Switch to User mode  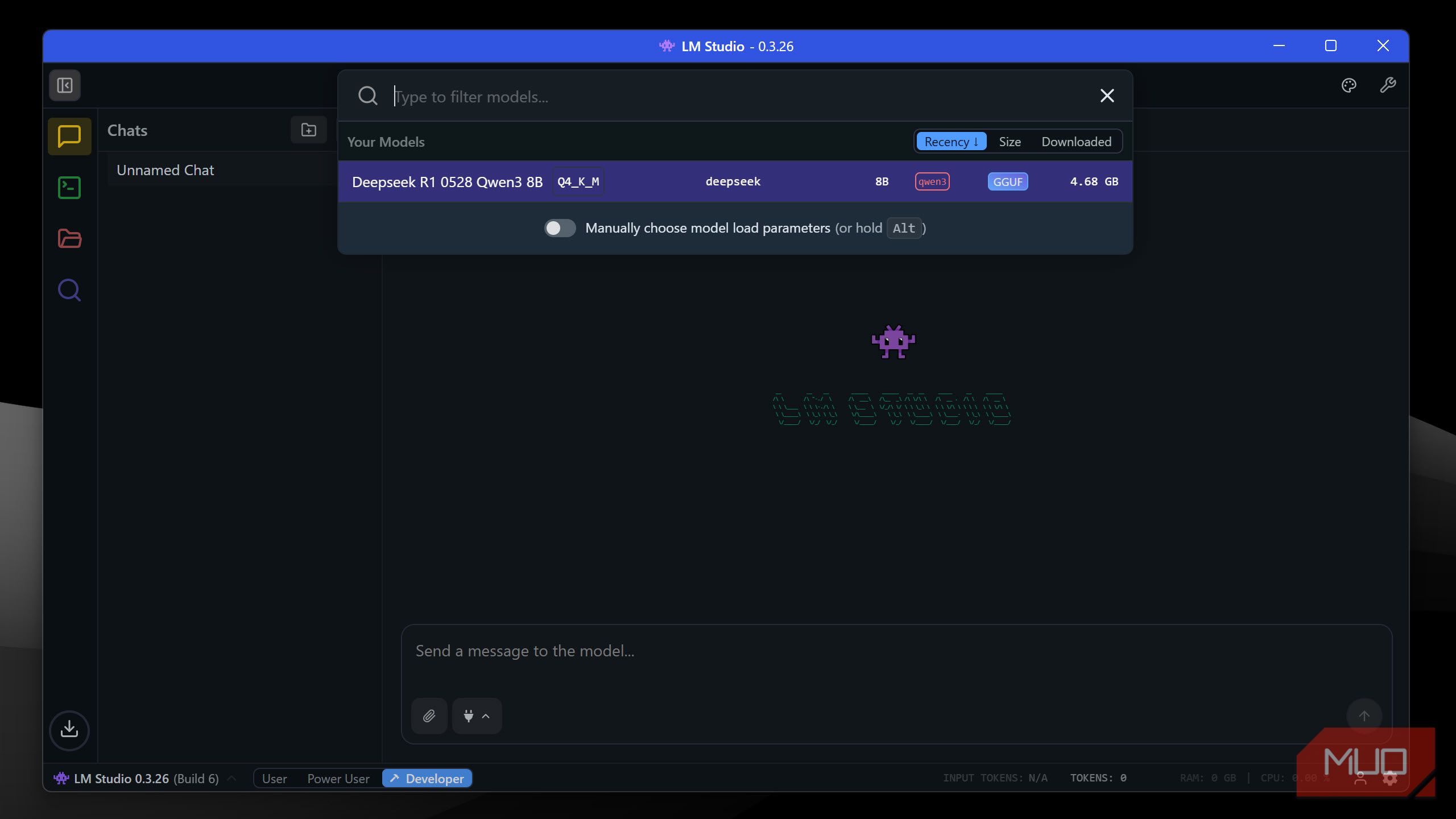point(274,779)
